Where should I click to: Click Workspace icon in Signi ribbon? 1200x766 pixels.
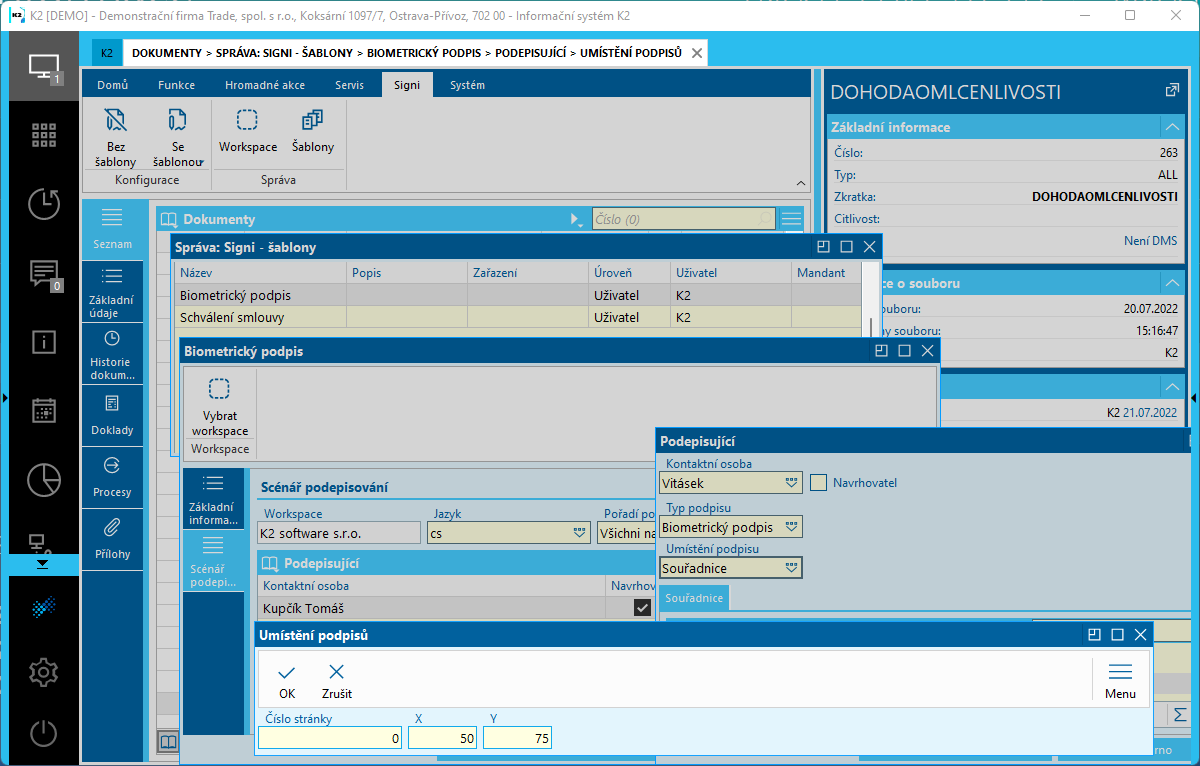click(x=248, y=131)
